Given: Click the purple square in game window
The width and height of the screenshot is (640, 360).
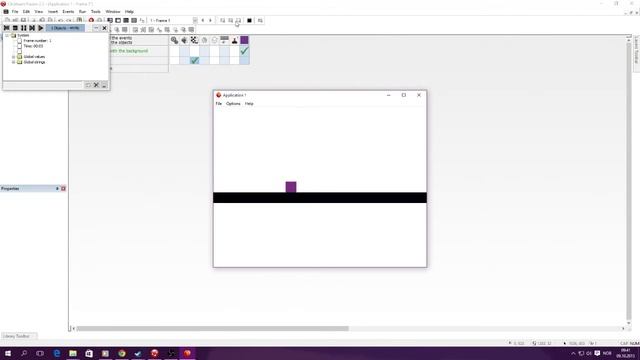Looking at the screenshot, I should click(x=291, y=187).
